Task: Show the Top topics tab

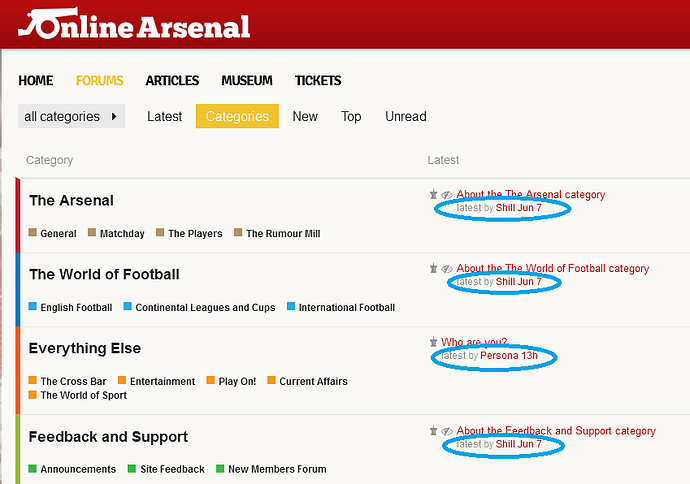Action: click(351, 116)
